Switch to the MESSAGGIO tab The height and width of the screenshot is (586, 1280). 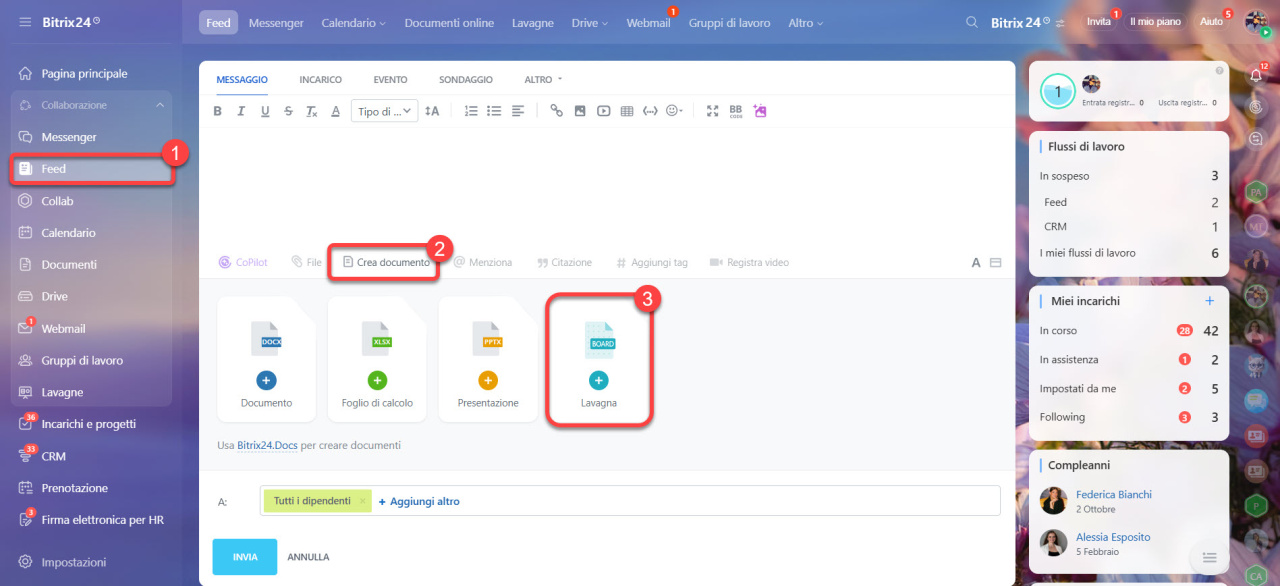click(242, 79)
